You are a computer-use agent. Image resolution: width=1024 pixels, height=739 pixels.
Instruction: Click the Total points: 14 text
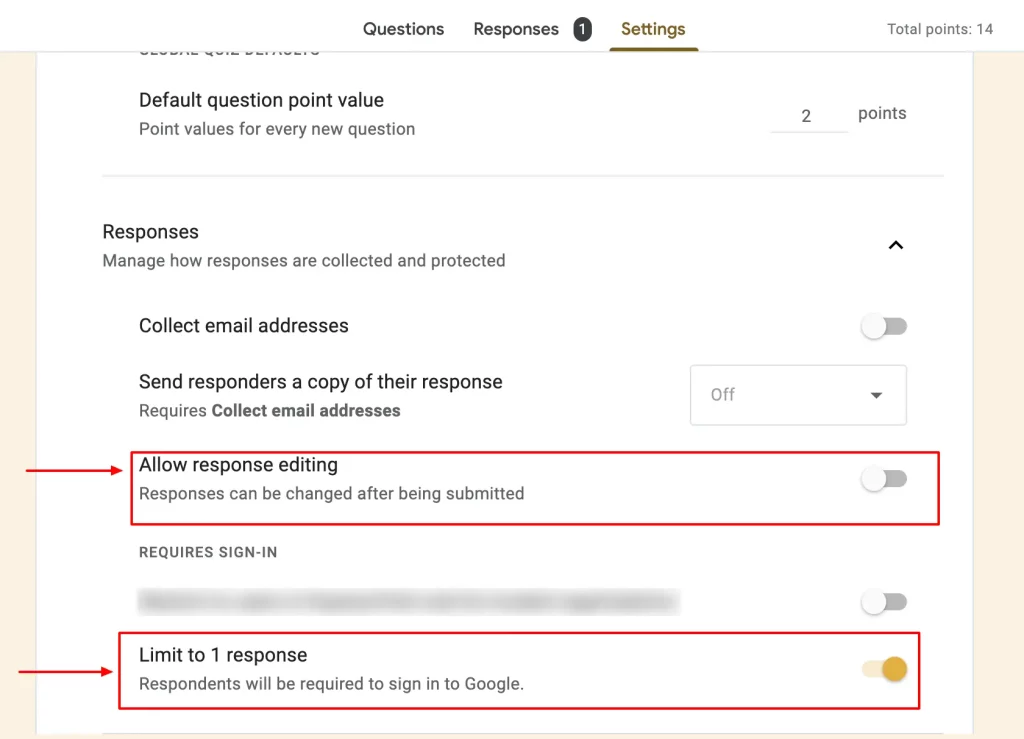pos(939,29)
